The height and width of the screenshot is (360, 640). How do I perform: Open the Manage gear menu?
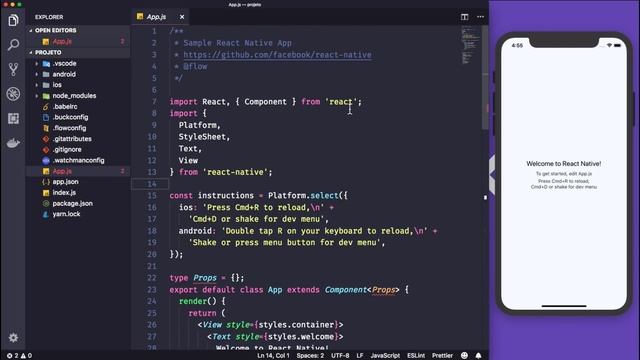(x=13, y=338)
